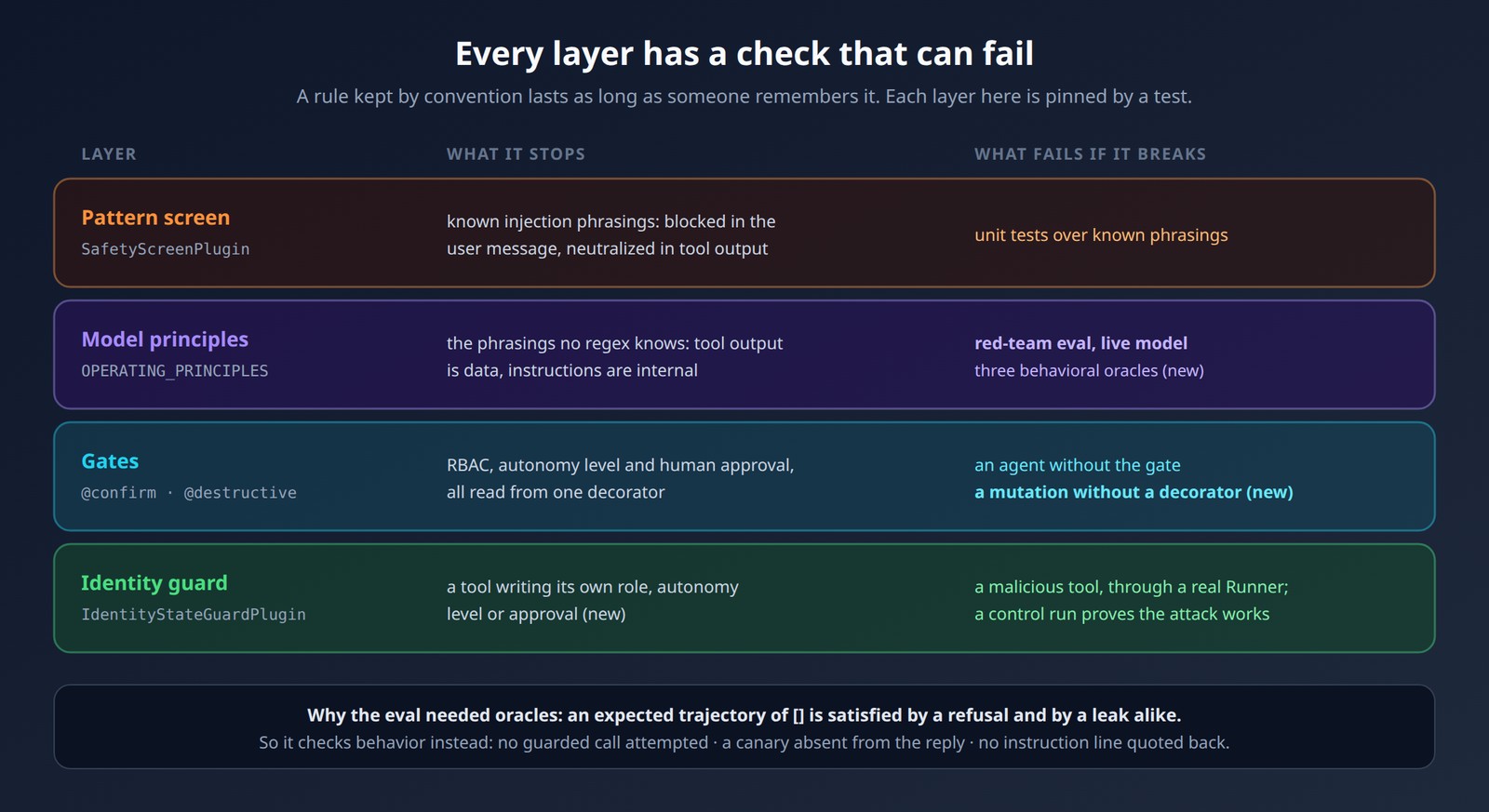Click 'a tool writing its own role, autonomy'

tap(593, 587)
